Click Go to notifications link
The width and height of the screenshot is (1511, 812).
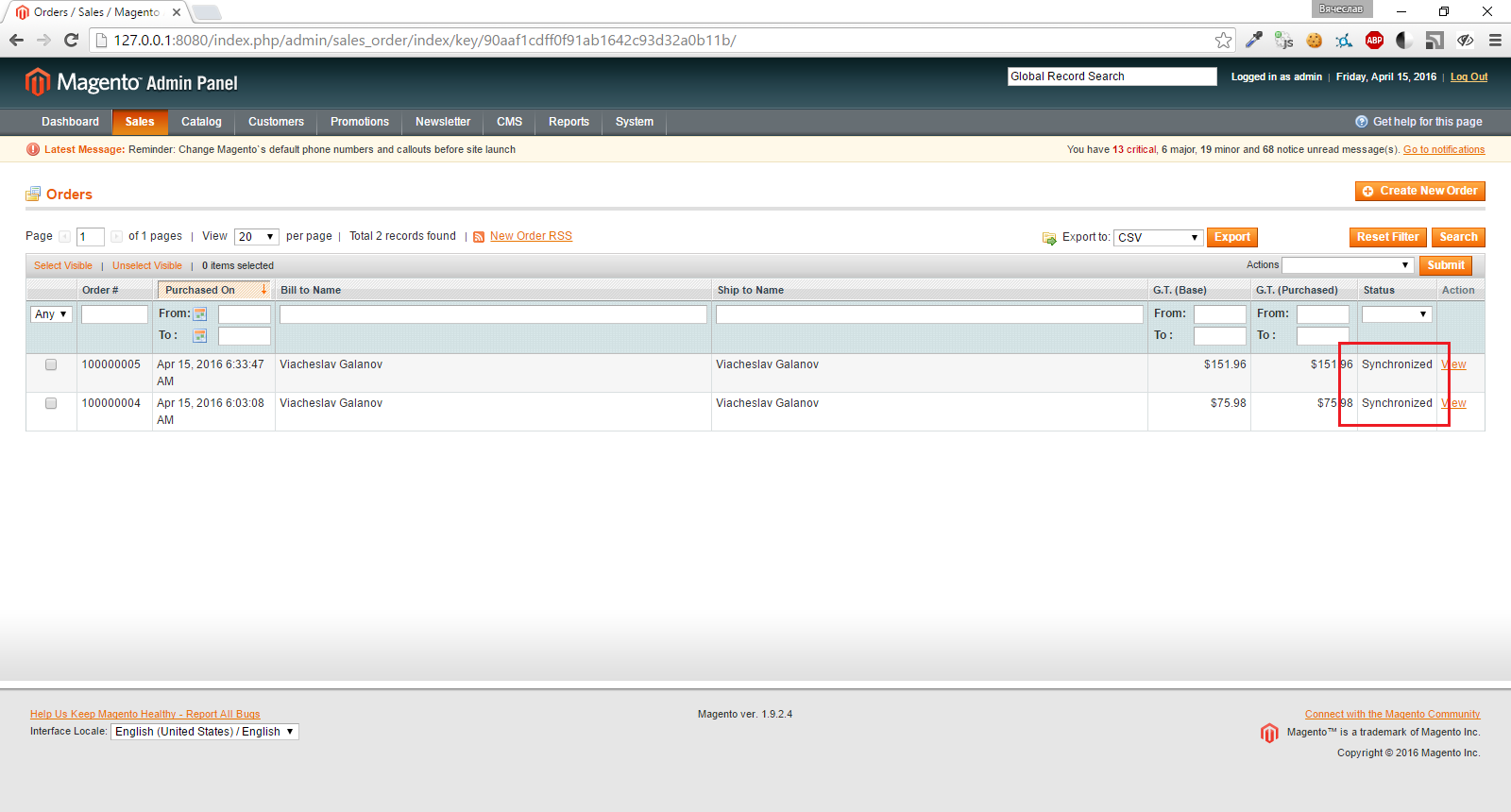[x=1444, y=150]
